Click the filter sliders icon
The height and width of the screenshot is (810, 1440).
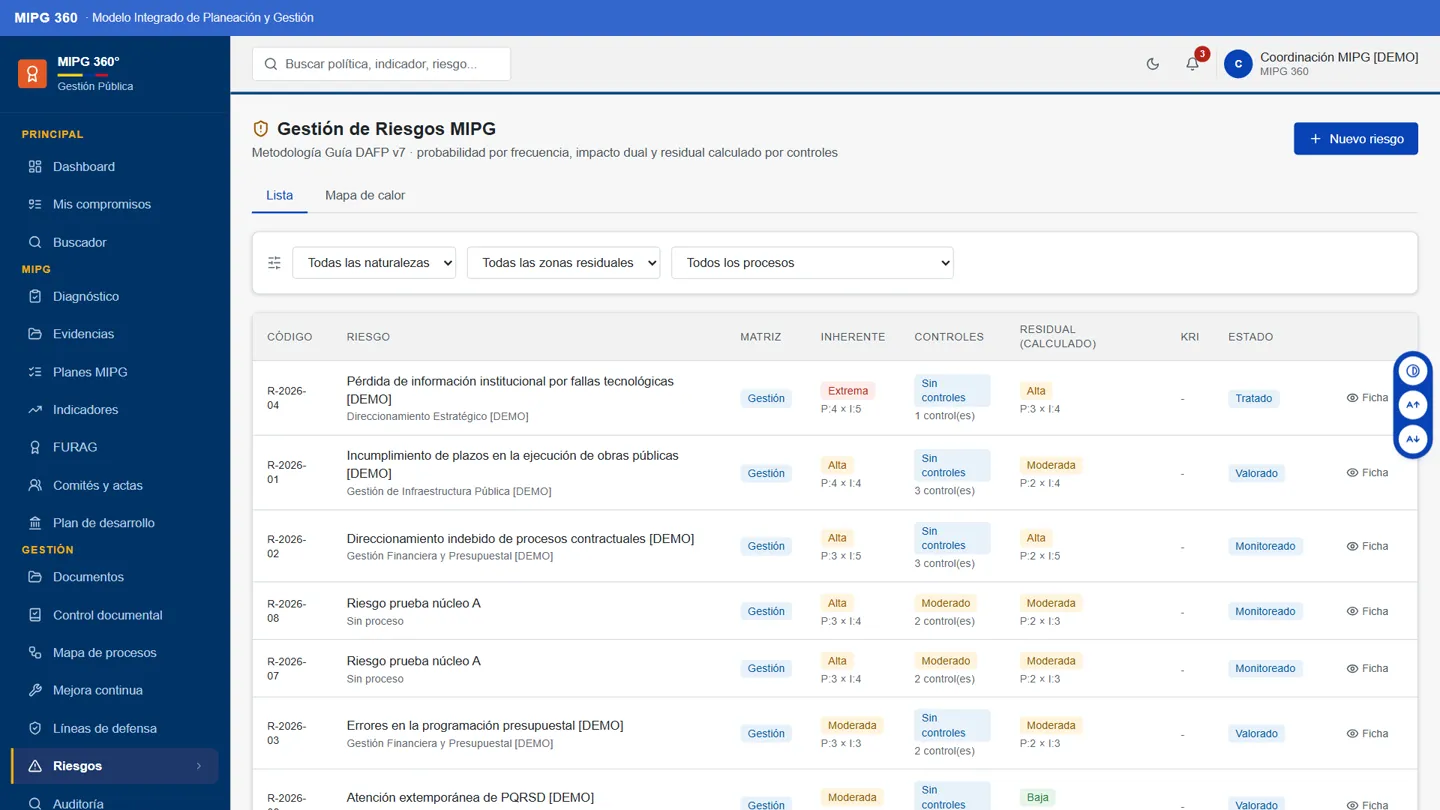pos(274,263)
